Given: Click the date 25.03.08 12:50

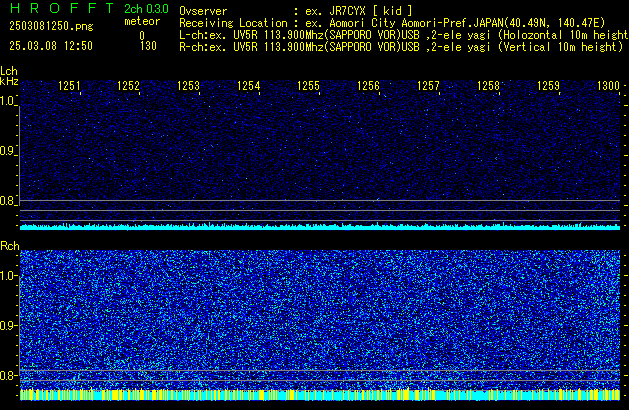Looking at the screenshot, I should click(x=51, y=46).
